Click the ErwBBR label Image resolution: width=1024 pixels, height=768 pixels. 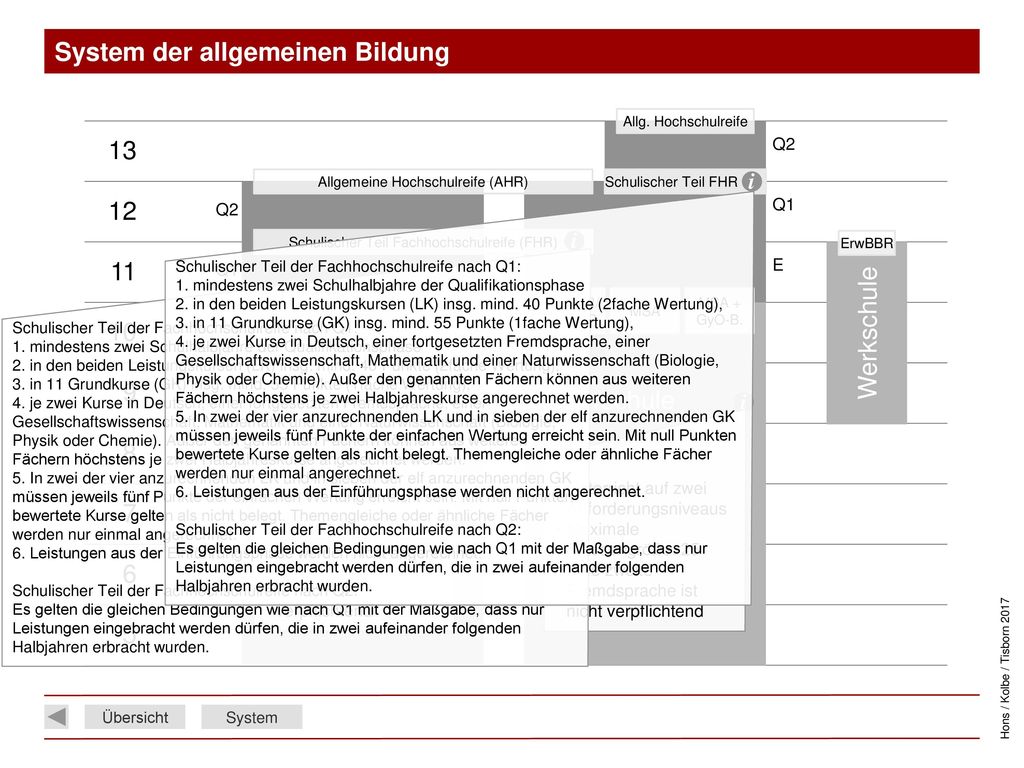(867, 243)
